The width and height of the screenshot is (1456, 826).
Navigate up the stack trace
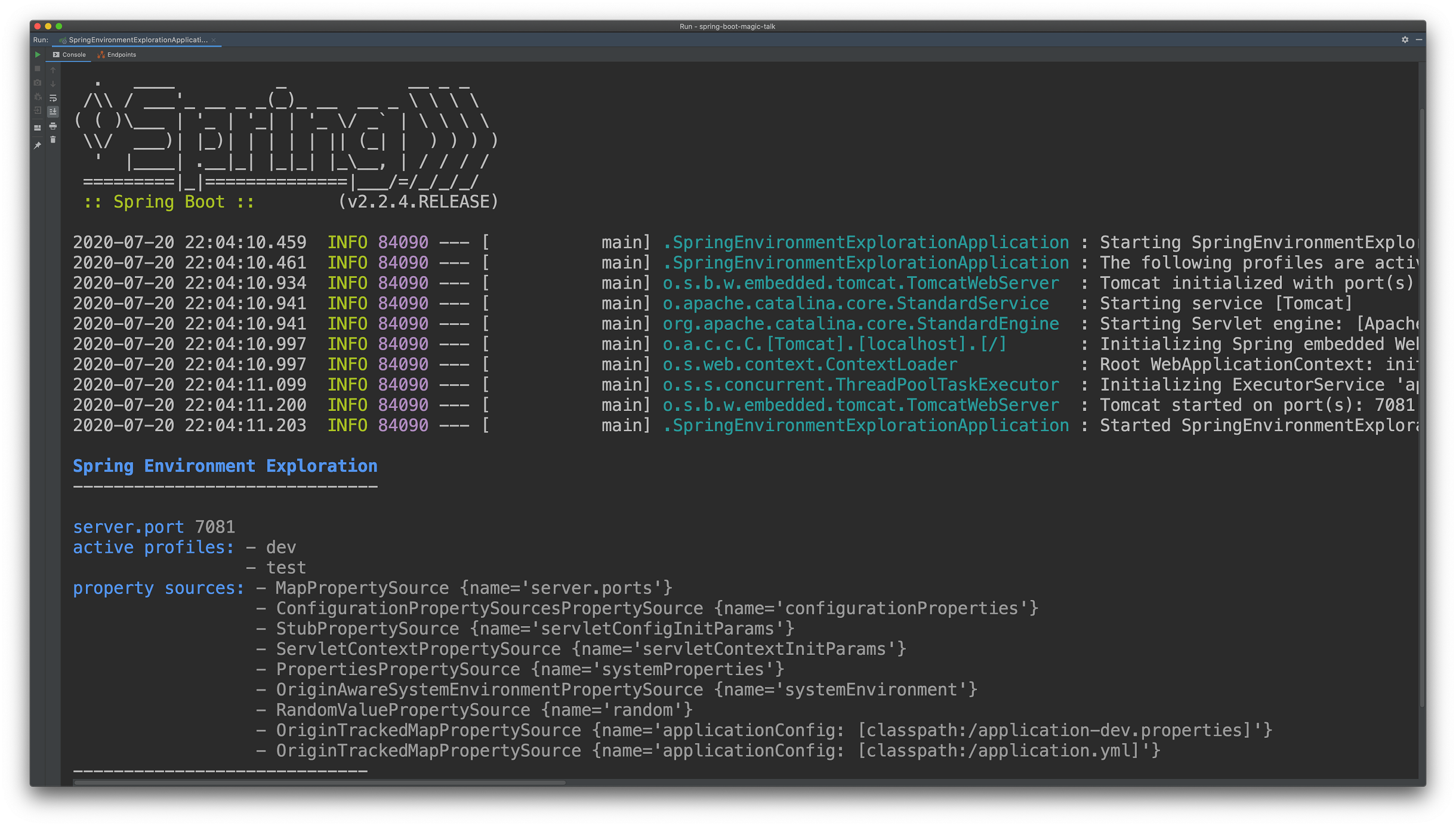pyautogui.click(x=53, y=70)
